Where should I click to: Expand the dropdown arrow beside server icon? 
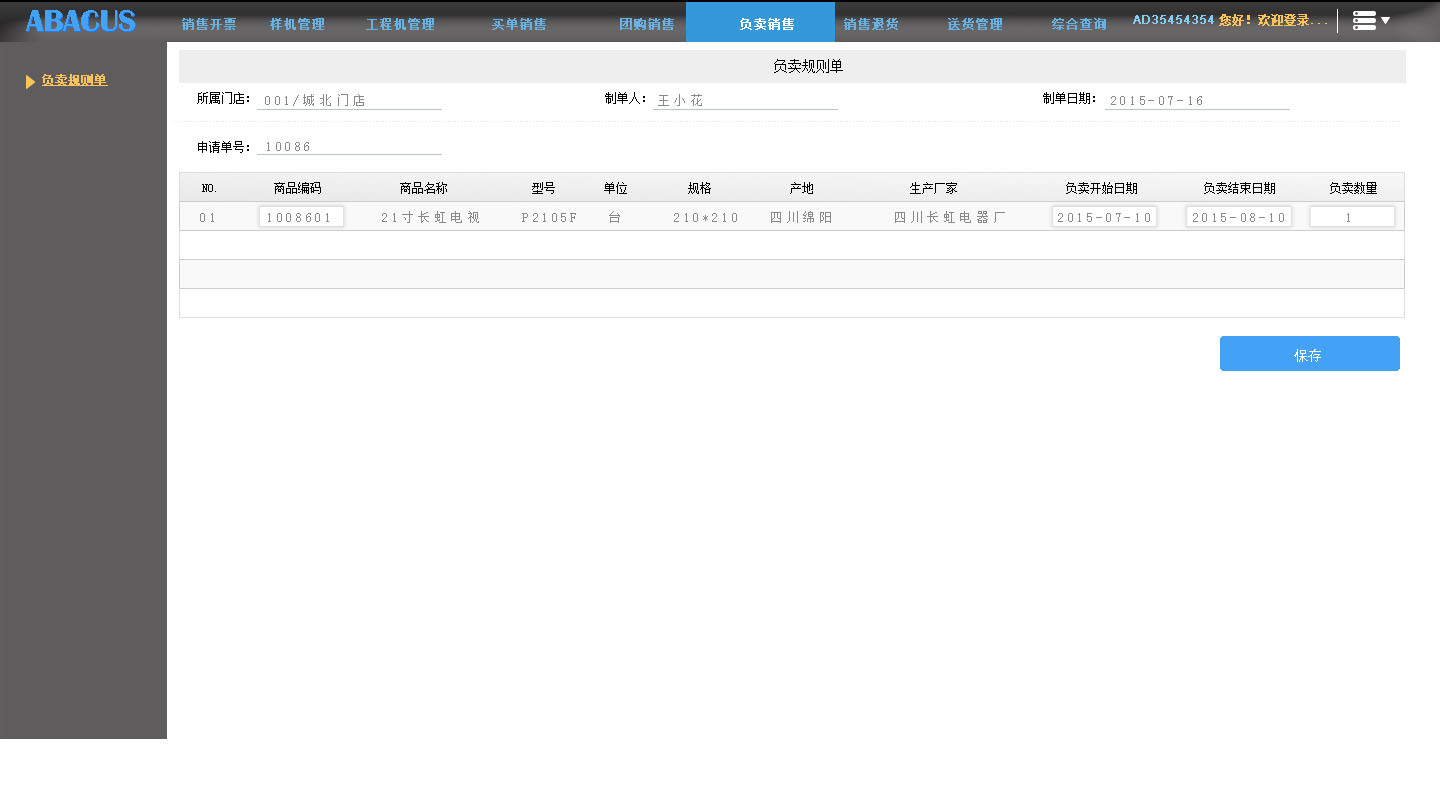click(1385, 20)
